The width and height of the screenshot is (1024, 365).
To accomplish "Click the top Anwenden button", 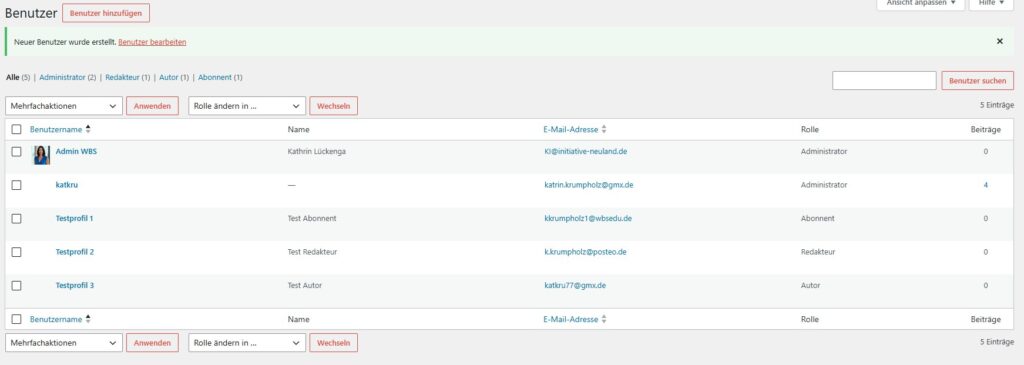I will pos(152,106).
